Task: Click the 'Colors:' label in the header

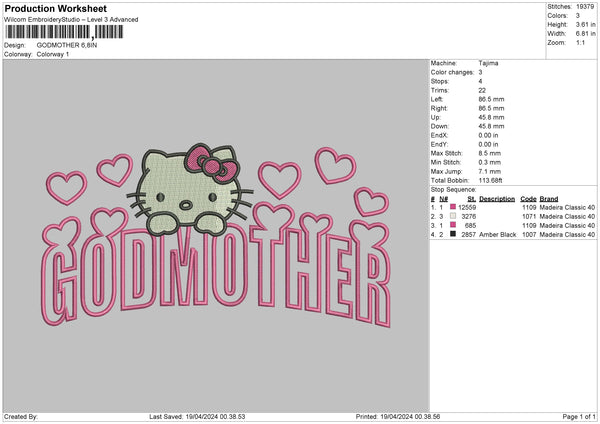Action: point(558,16)
